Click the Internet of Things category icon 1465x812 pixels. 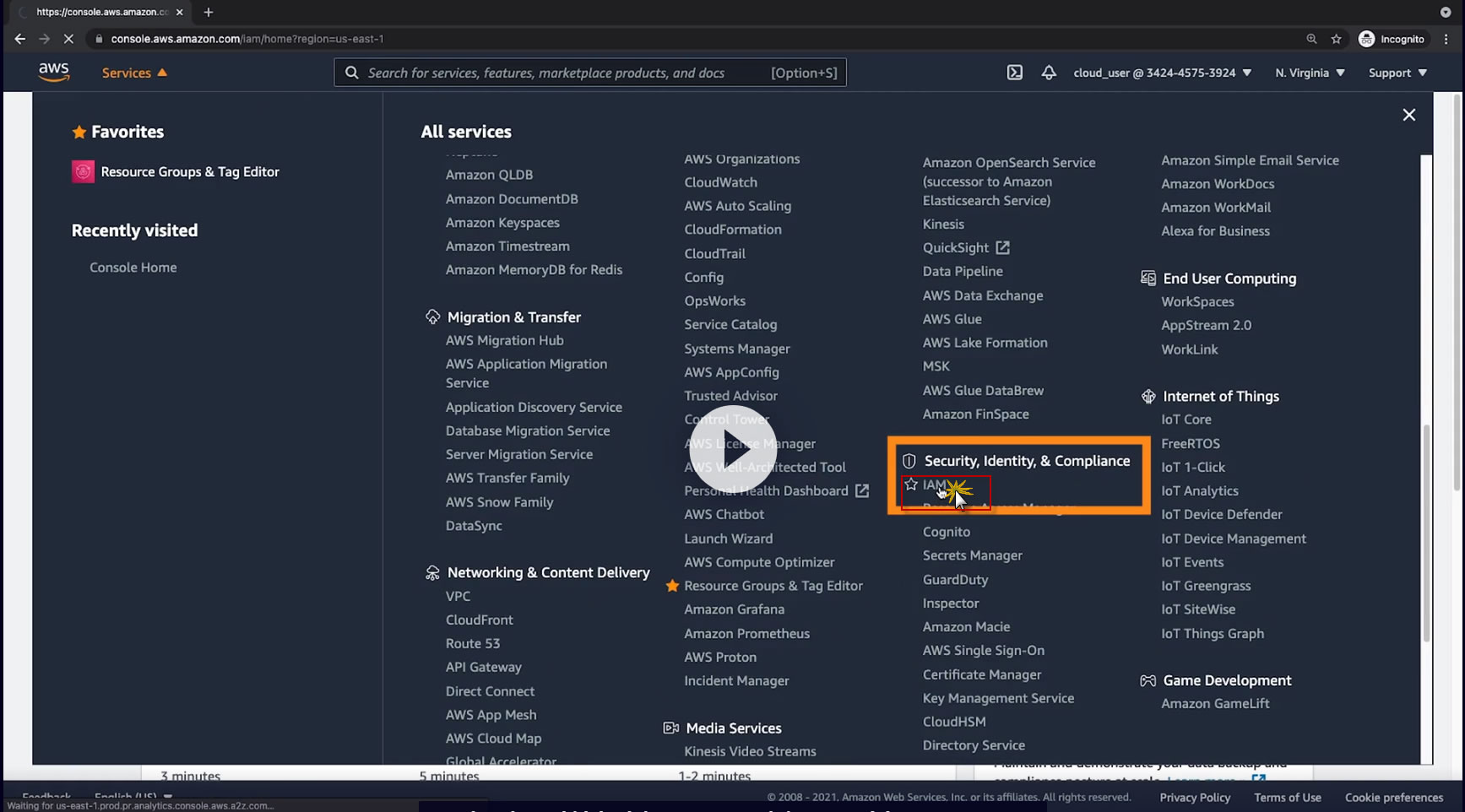click(x=1148, y=396)
